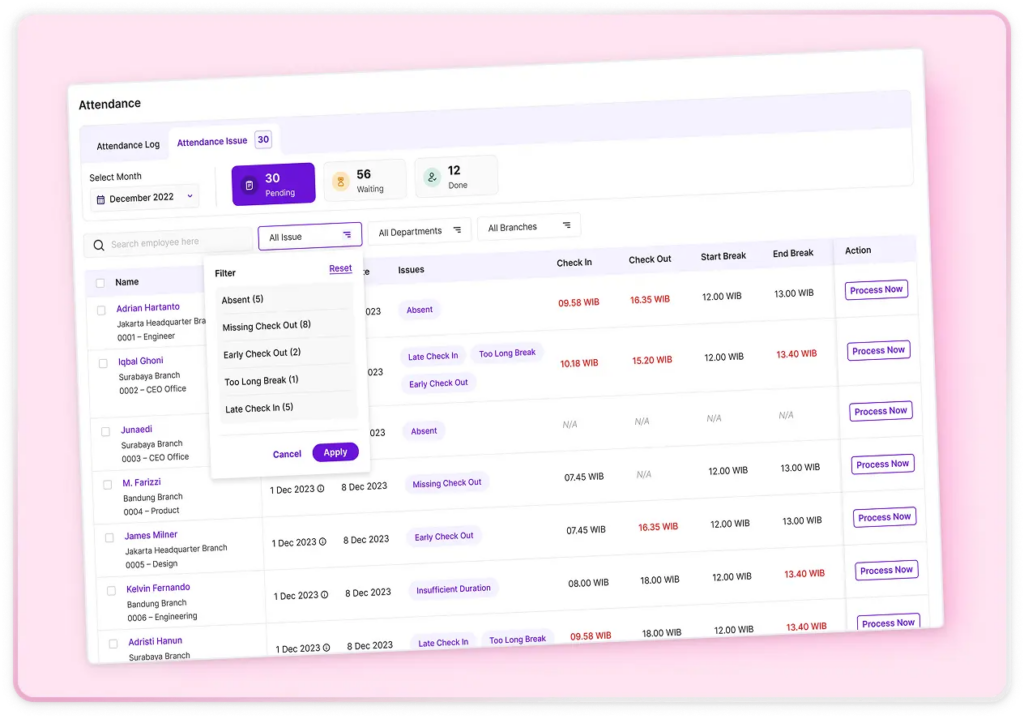Tick the select-all checkbox in Name header
This screenshot has width=1024, height=719.
point(99,283)
